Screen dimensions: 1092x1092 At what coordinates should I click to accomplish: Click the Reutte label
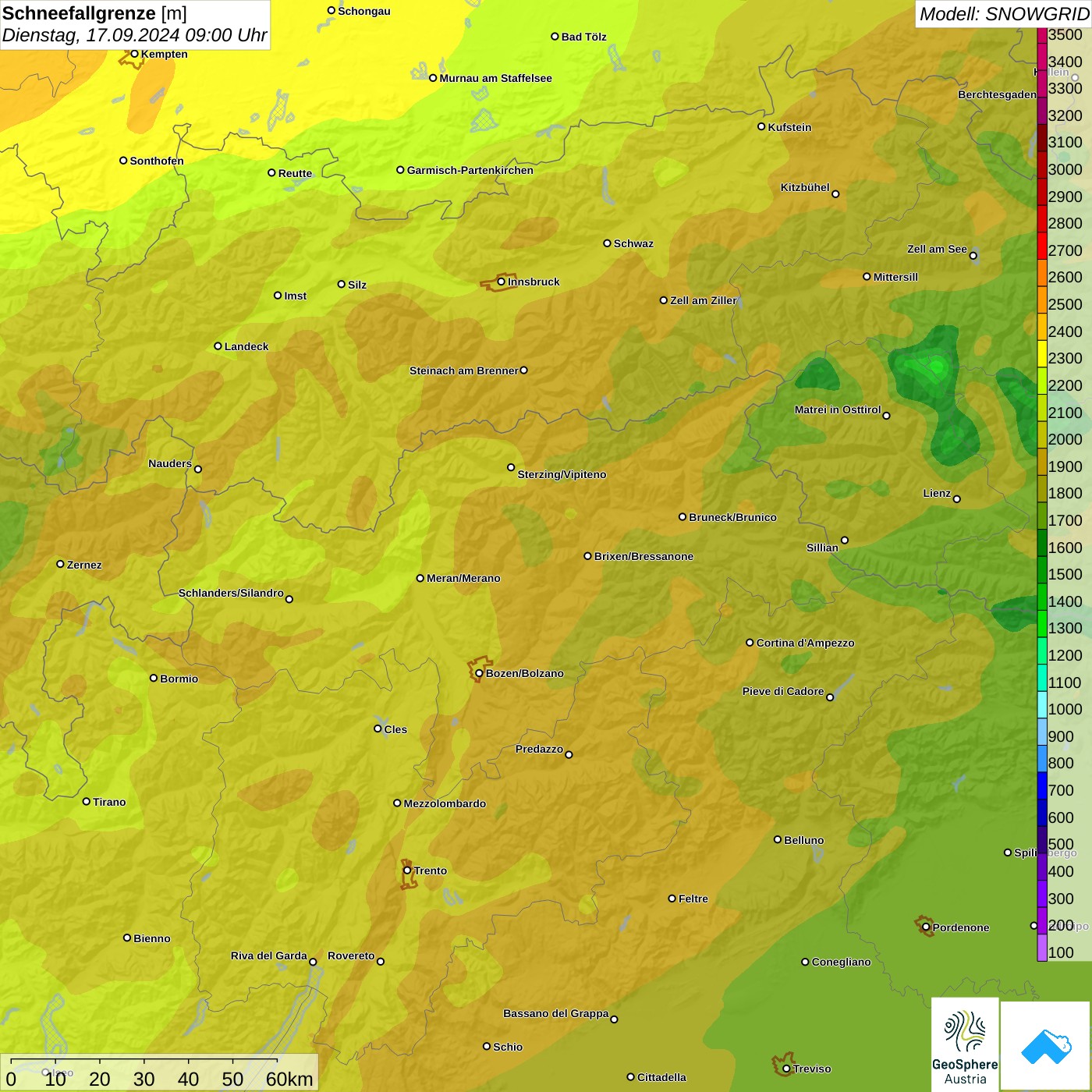tap(295, 173)
